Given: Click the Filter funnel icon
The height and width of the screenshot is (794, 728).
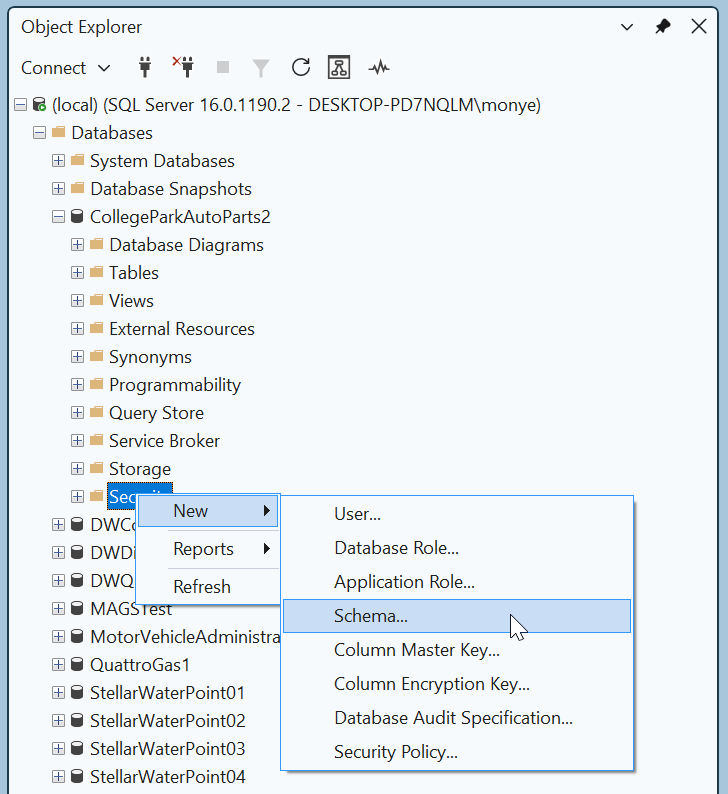Looking at the screenshot, I should [261, 68].
